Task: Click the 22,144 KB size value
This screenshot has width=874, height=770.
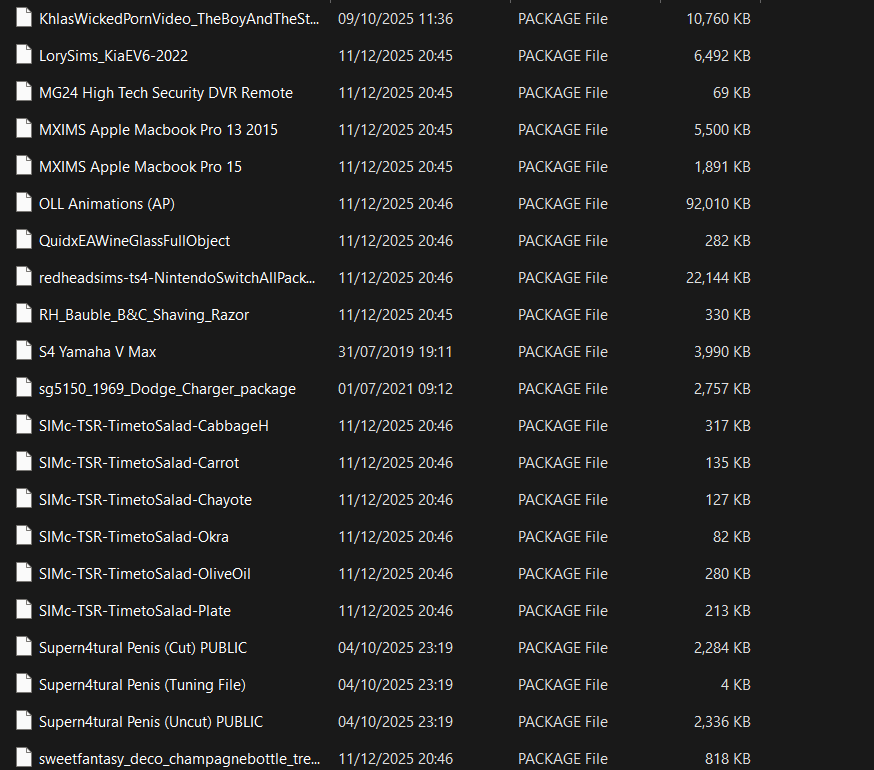Action: click(718, 278)
